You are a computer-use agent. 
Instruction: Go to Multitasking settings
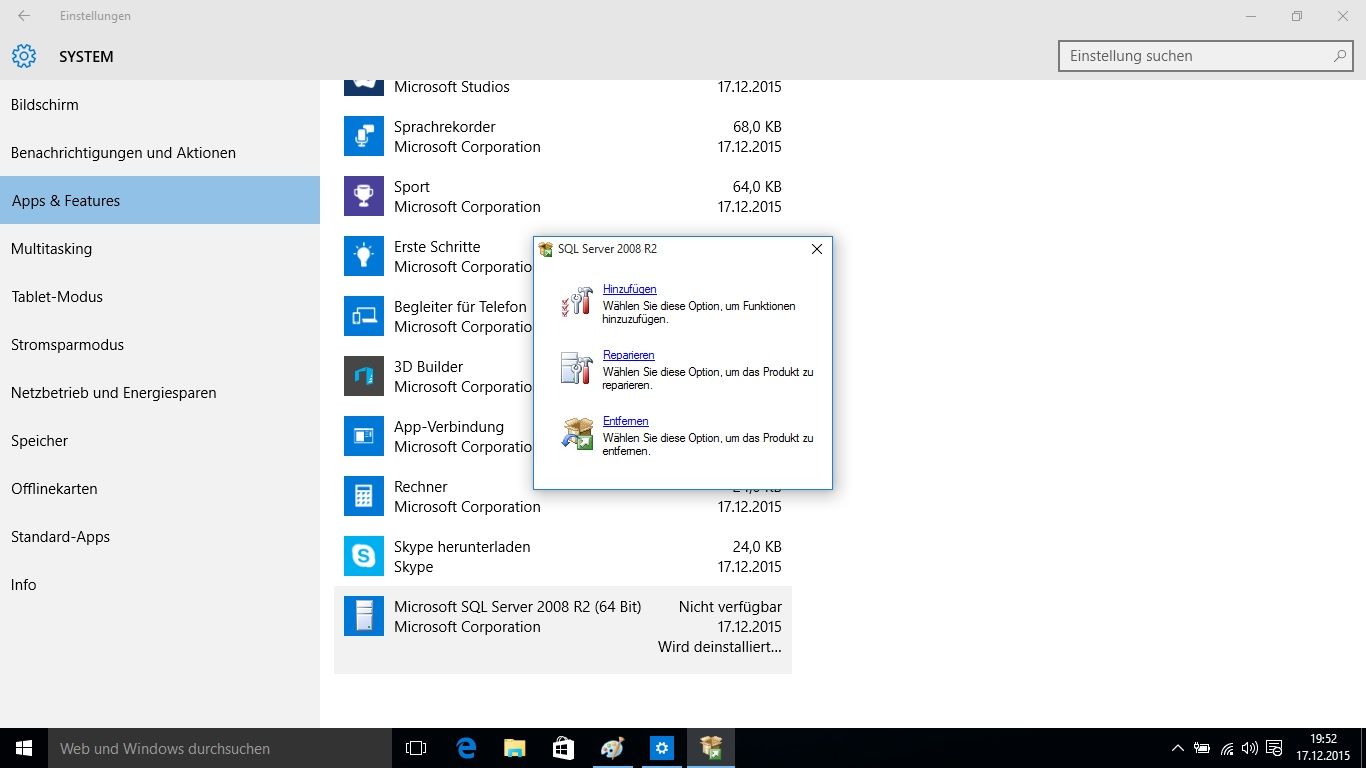click(x=160, y=249)
